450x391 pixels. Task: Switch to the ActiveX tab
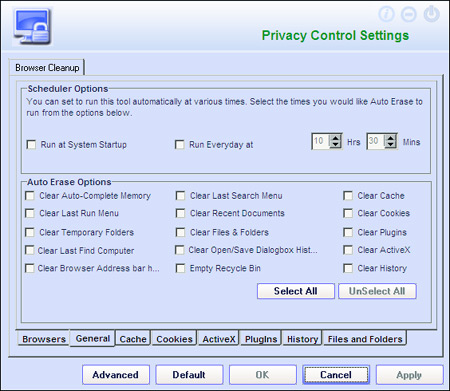(x=219, y=339)
